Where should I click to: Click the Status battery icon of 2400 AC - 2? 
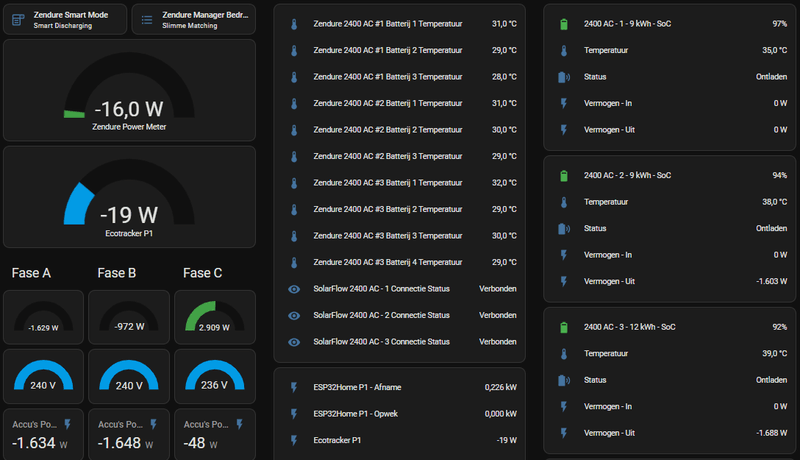[x=564, y=228]
